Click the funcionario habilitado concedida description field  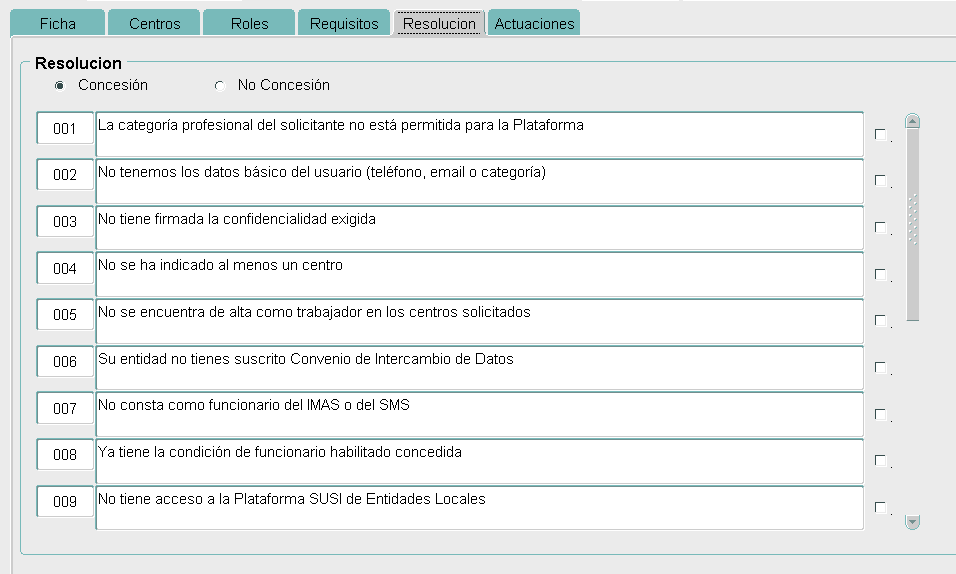pos(479,461)
